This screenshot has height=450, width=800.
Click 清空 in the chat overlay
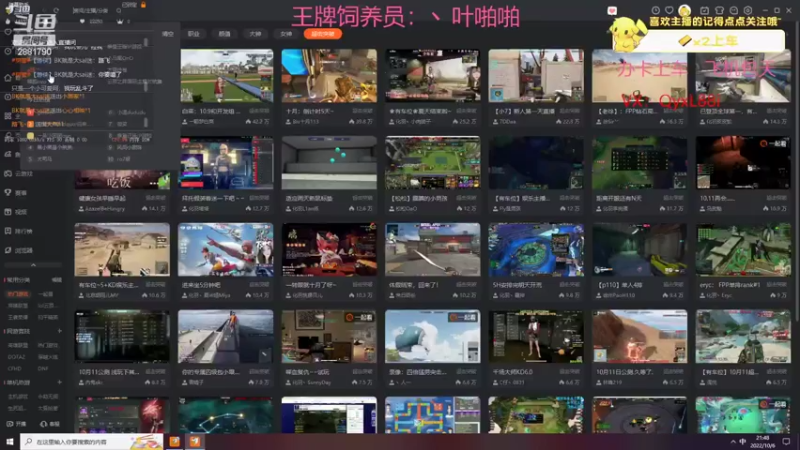[168, 34]
